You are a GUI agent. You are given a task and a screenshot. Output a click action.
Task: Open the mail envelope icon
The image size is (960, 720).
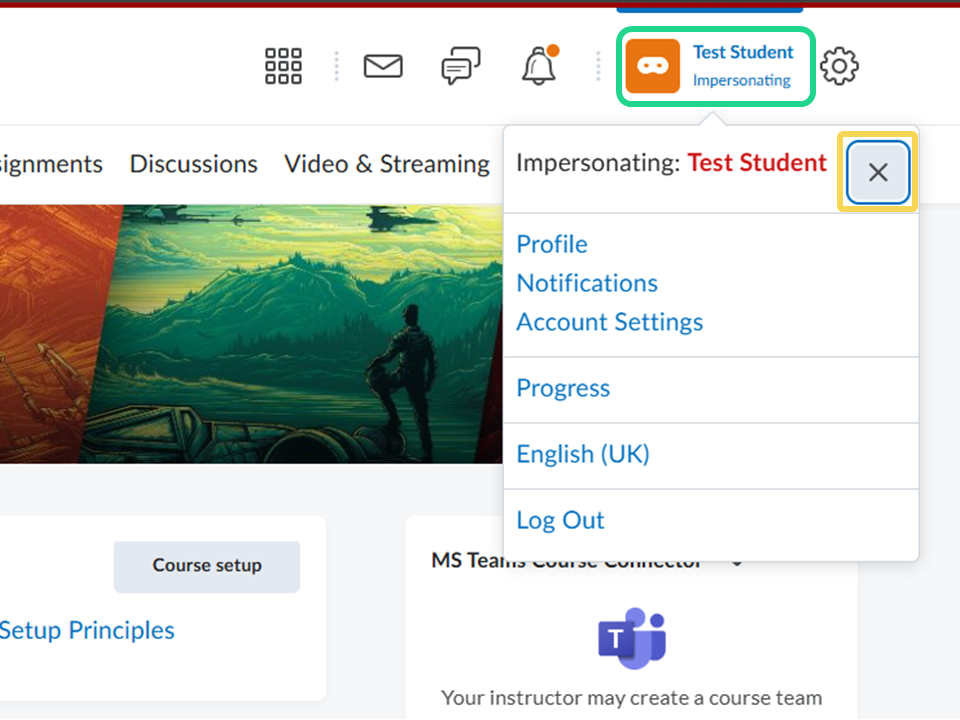383,66
